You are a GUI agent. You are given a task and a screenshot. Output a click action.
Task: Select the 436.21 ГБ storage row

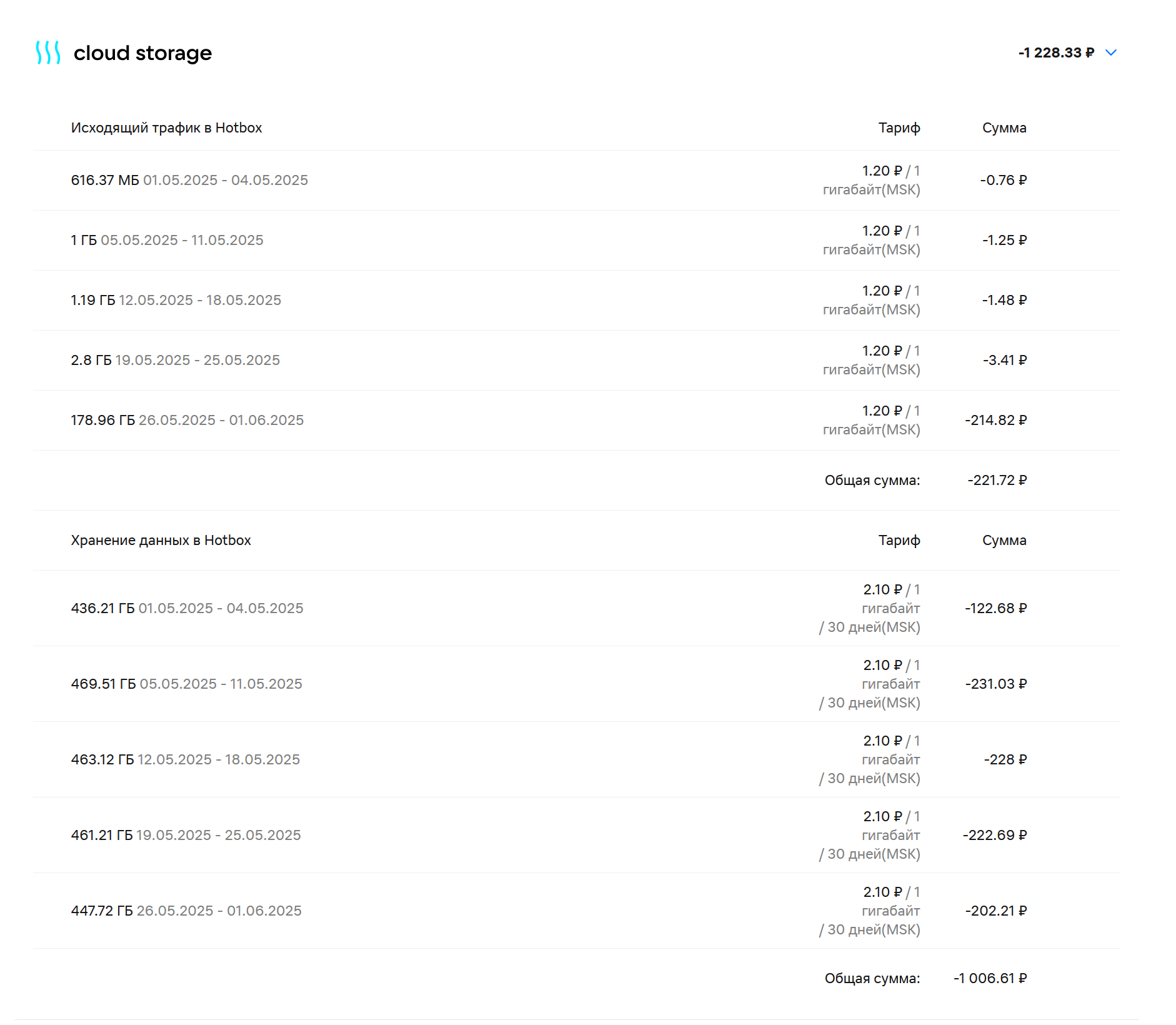[576, 608]
